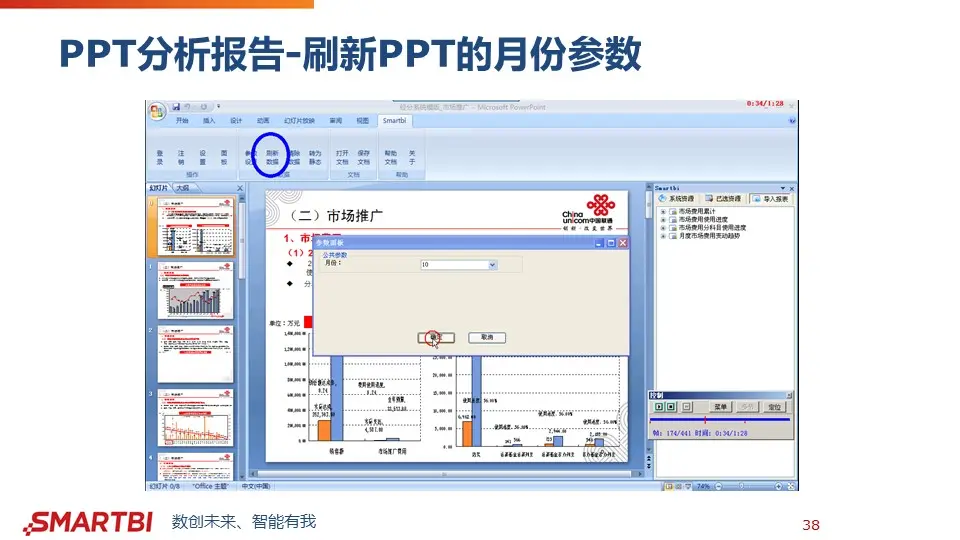Image resolution: width=960 pixels, height=540 pixels.
Task: Open the 视图 ribbon tab
Action: [362, 121]
